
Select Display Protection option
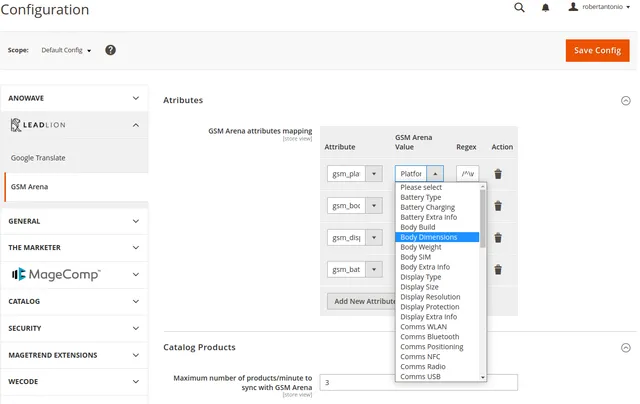(x=437, y=307)
